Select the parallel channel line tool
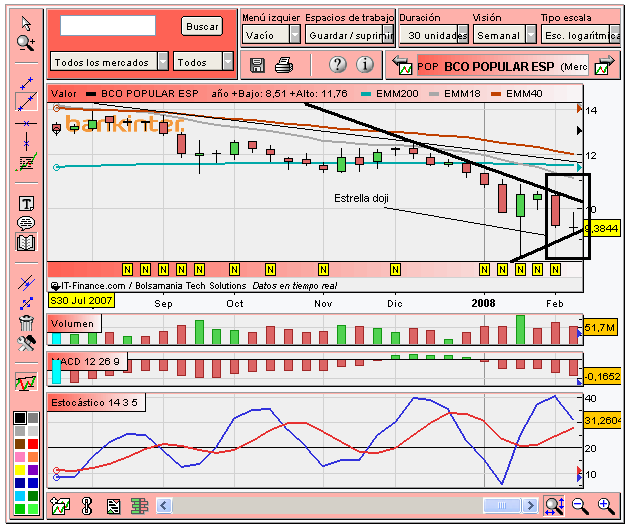The image size is (629, 527). (x=26, y=283)
